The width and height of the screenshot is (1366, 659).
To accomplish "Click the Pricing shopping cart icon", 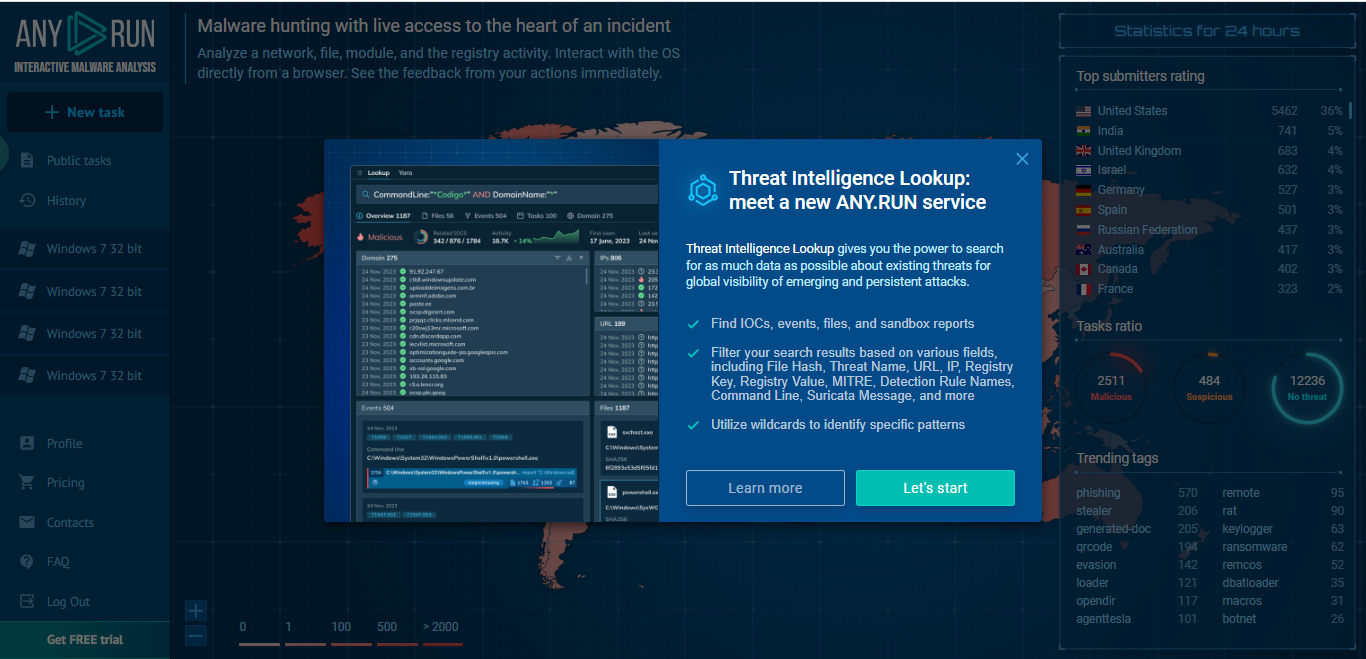I will [x=28, y=482].
